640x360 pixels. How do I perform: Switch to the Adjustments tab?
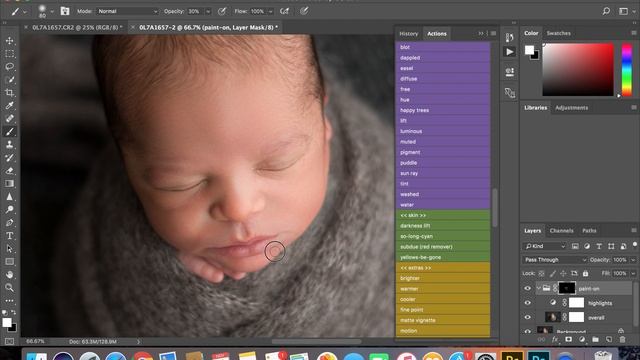pos(571,108)
